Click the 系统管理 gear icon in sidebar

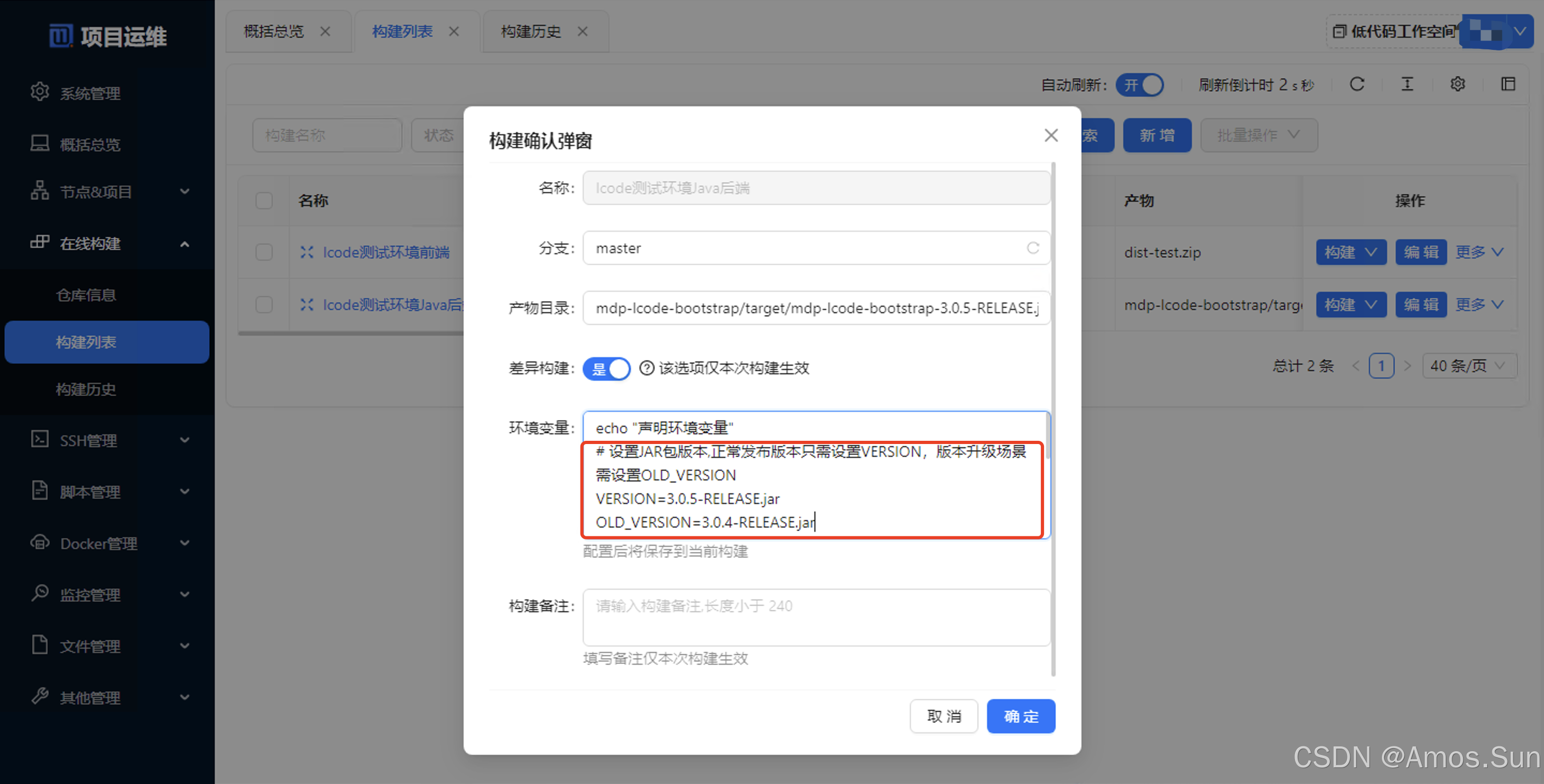point(40,92)
